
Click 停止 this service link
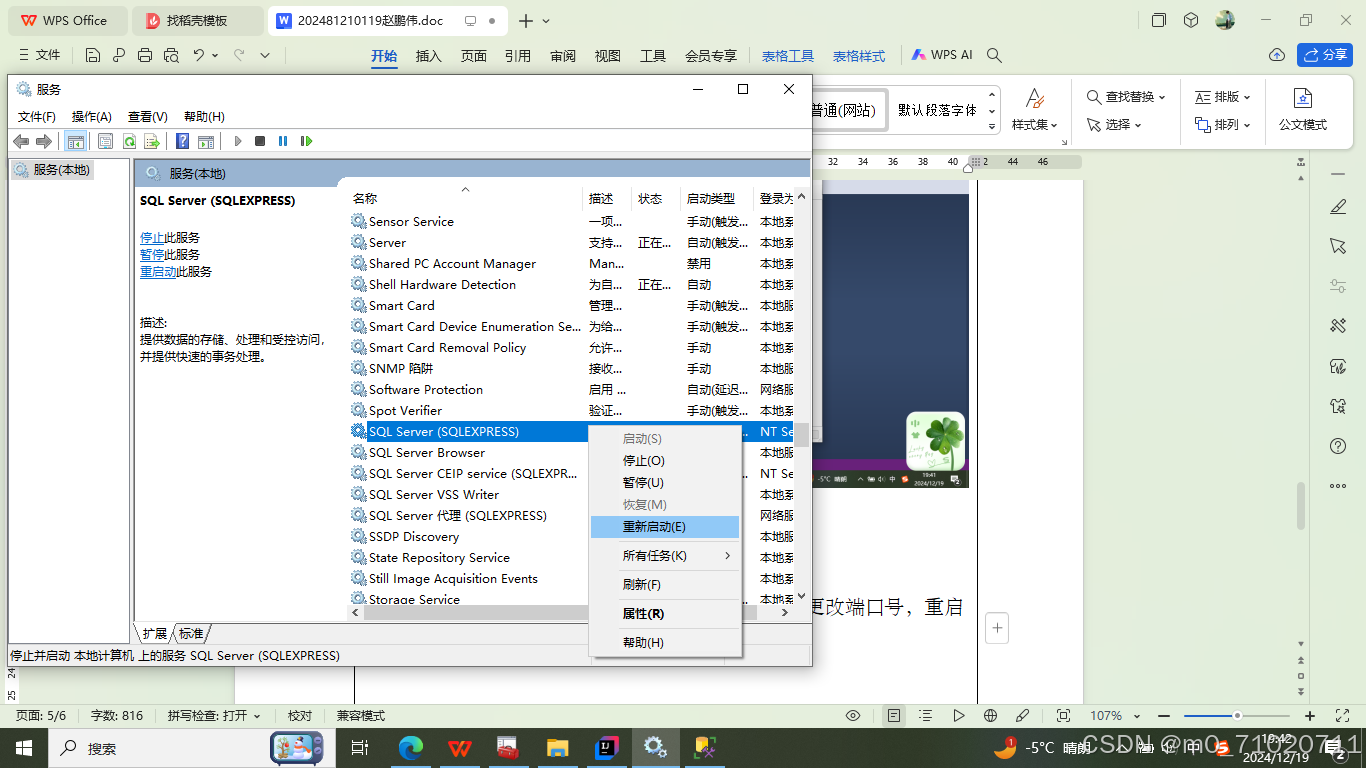tap(152, 238)
